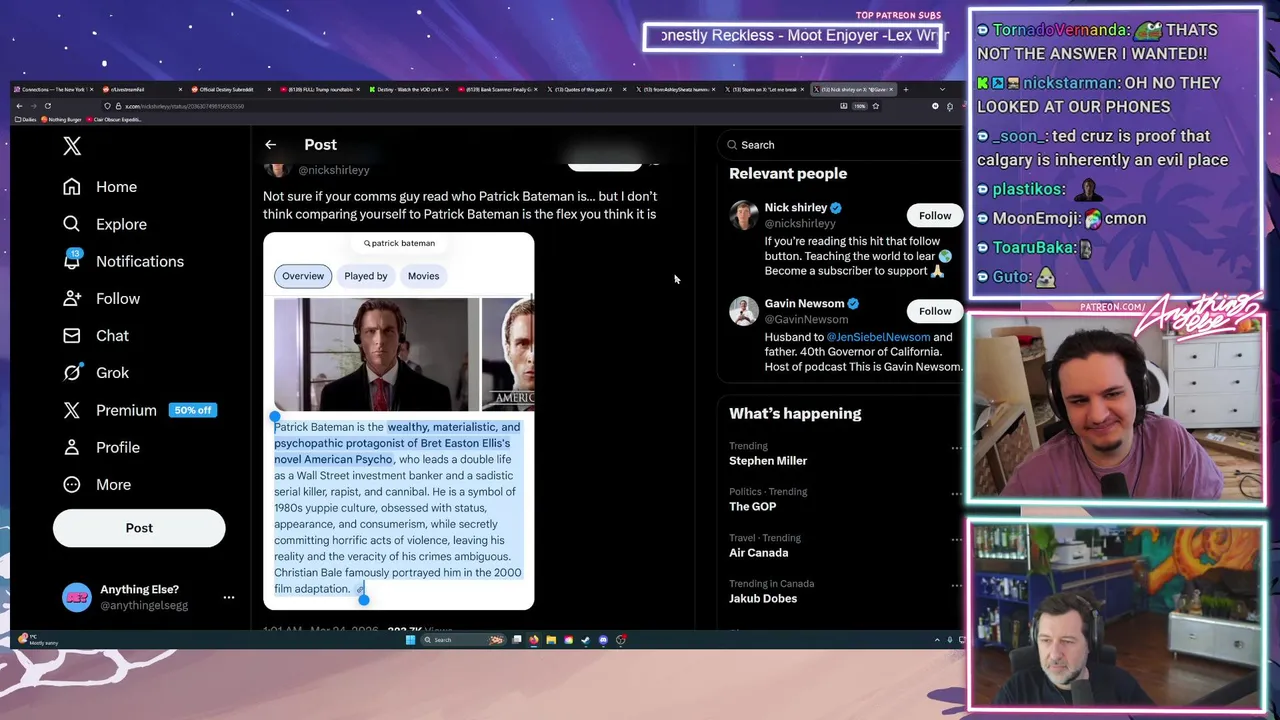Select the Movies chip
This screenshot has height=720, width=1280.
[x=423, y=276]
